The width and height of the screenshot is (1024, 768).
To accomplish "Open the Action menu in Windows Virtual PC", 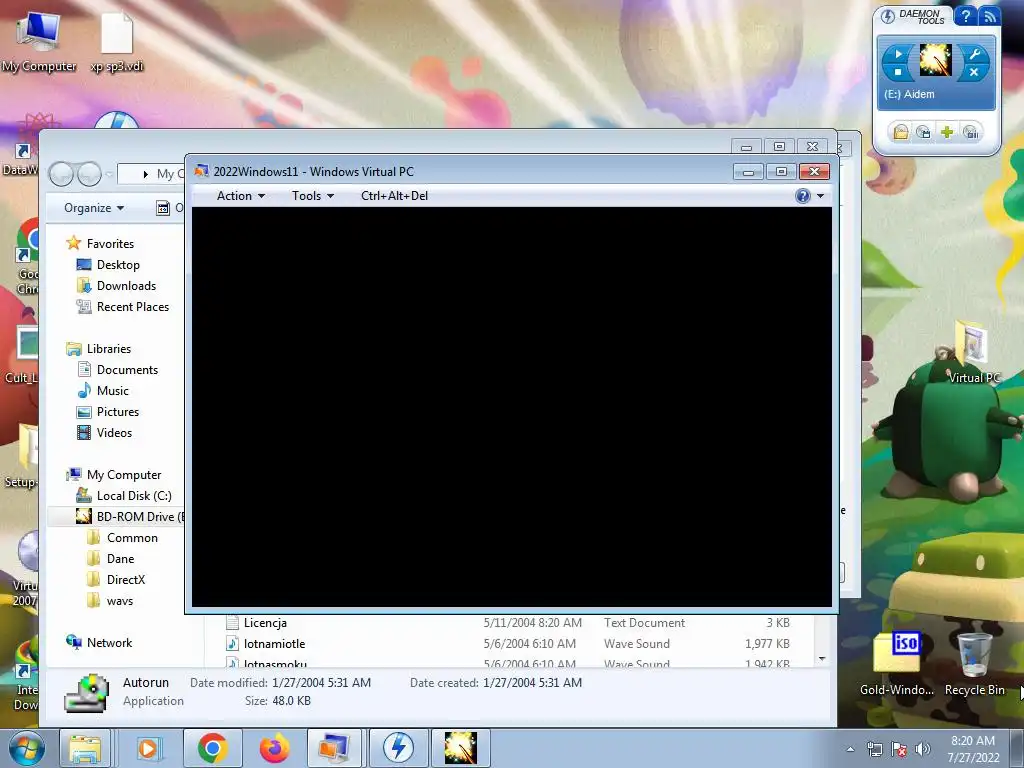I will pos(240,196).
